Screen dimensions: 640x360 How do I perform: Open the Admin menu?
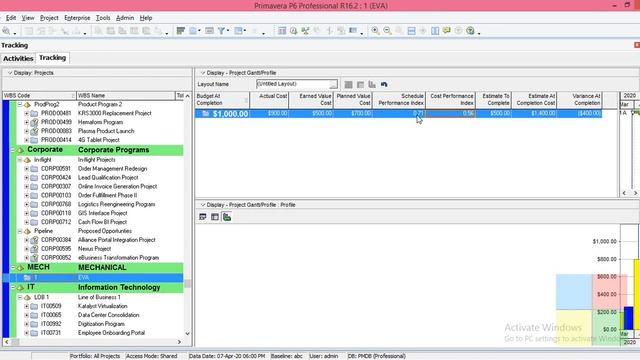[125, 18]
